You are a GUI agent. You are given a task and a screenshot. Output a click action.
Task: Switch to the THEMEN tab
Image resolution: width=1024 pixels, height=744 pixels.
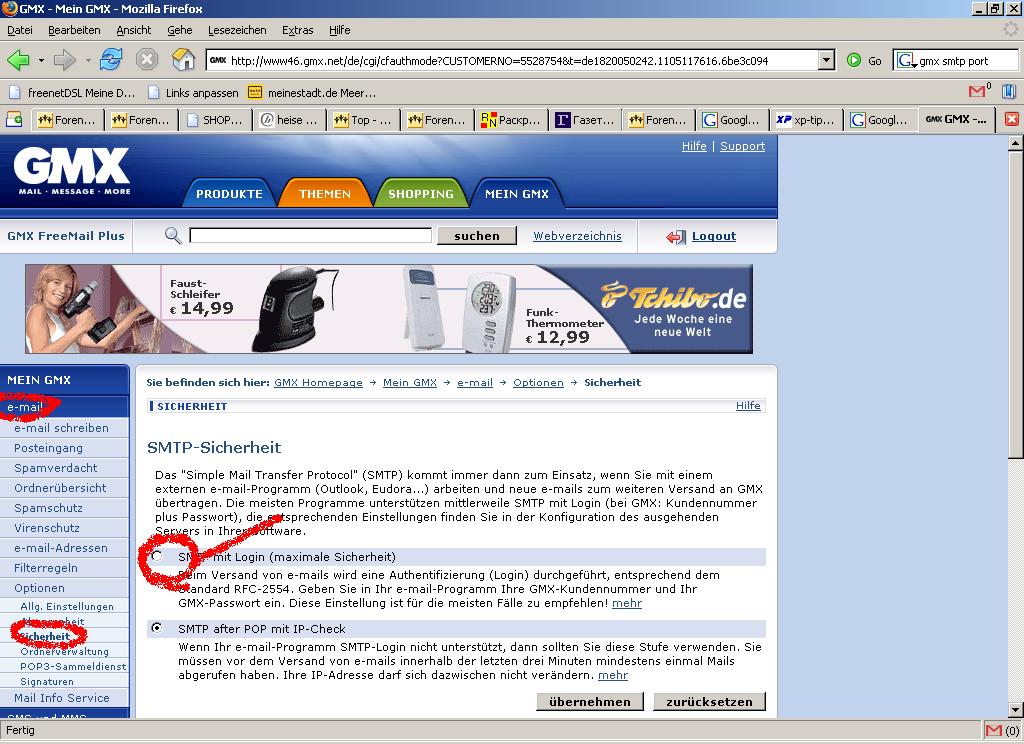click(325, 193)
